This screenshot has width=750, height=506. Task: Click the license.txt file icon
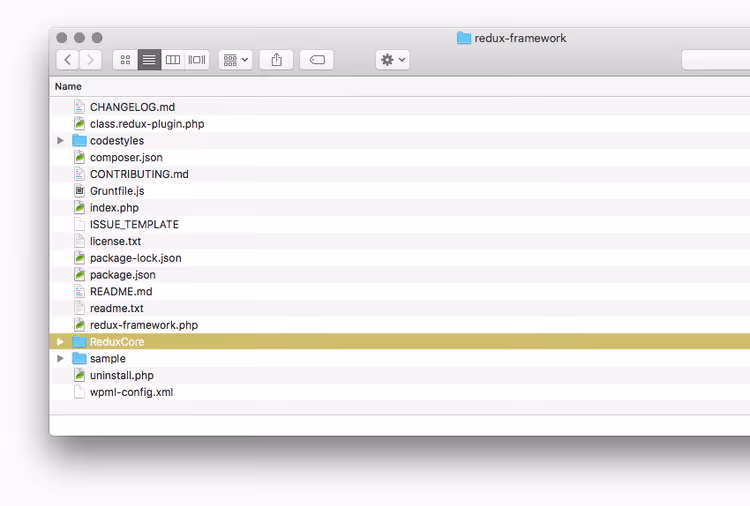[x=79, y=241]
